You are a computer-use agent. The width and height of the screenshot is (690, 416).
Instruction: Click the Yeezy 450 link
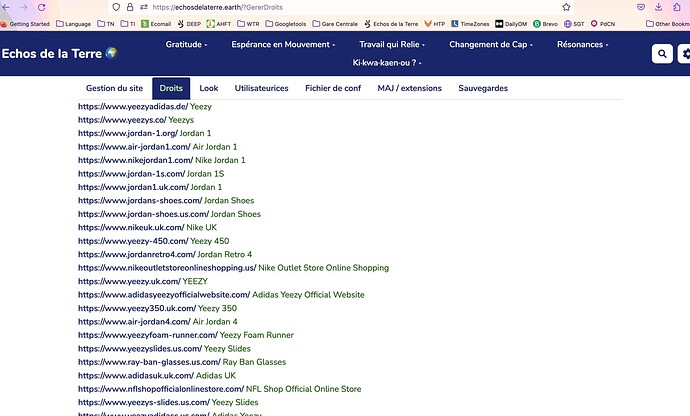coord(209,241)
